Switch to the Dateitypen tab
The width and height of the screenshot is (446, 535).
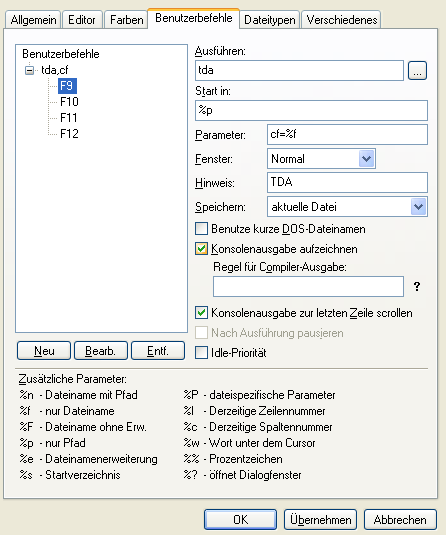click(270, 20)
